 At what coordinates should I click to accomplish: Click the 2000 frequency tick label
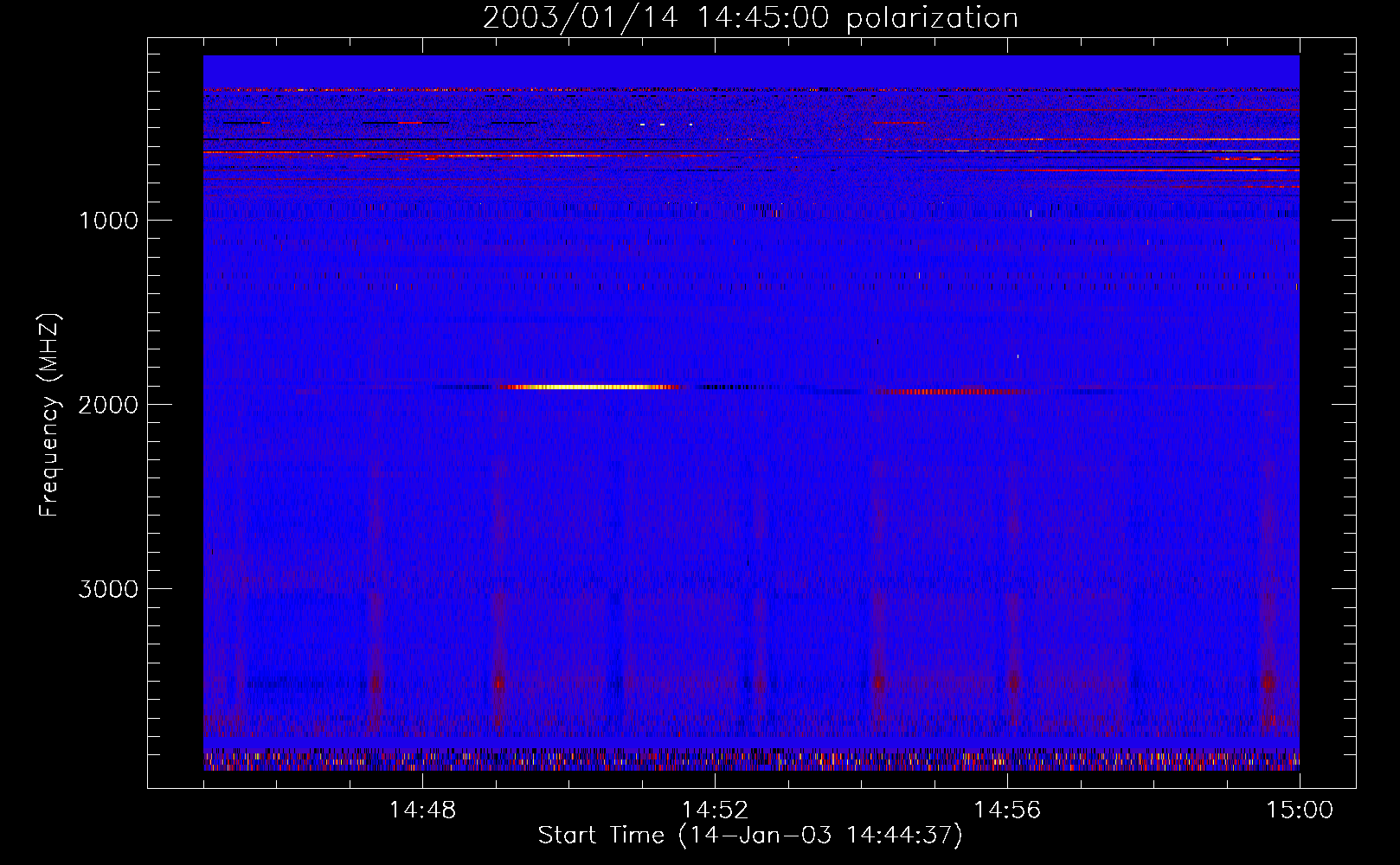point(108,405)
